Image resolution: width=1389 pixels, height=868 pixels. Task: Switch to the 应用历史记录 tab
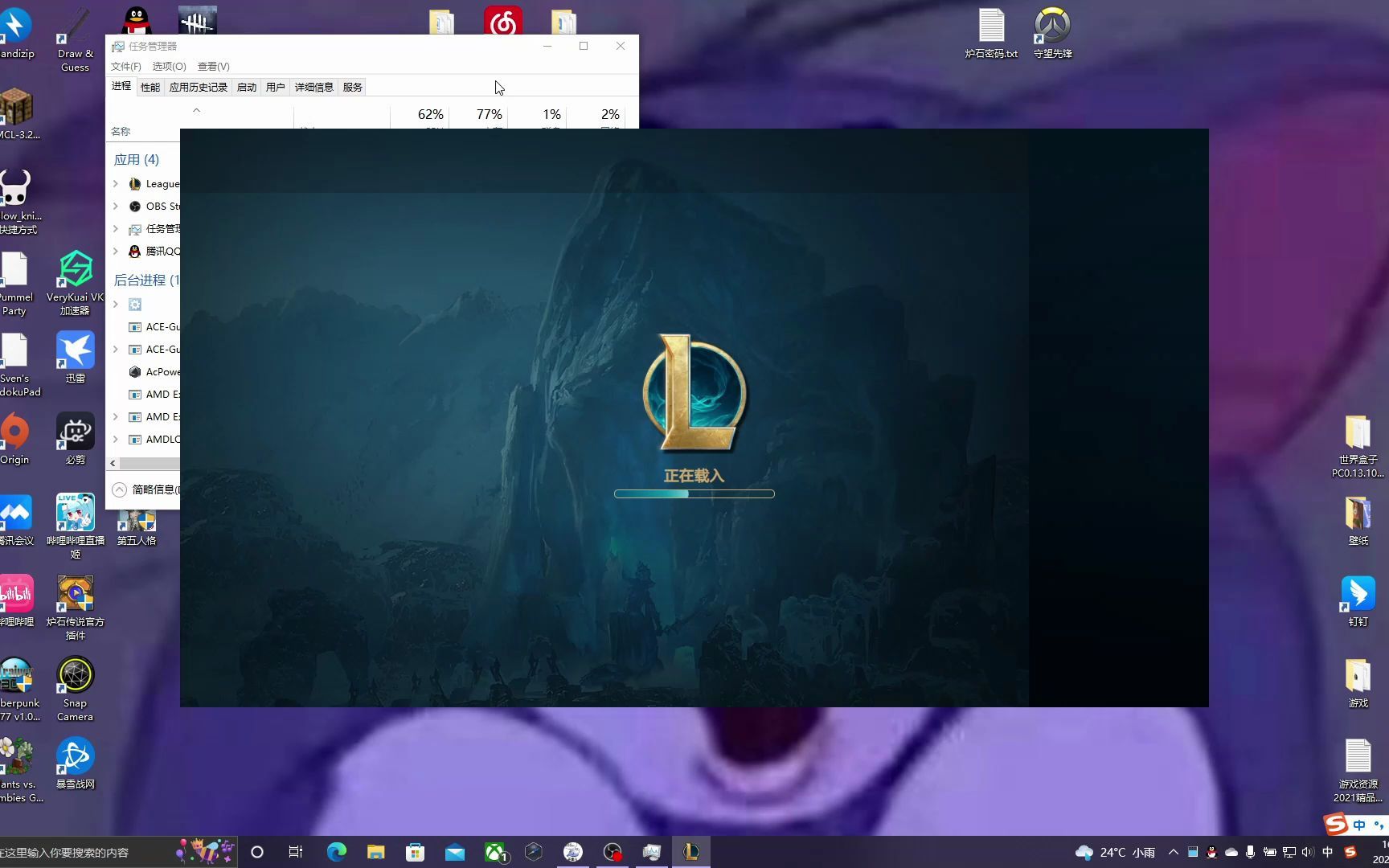(199, 87)
